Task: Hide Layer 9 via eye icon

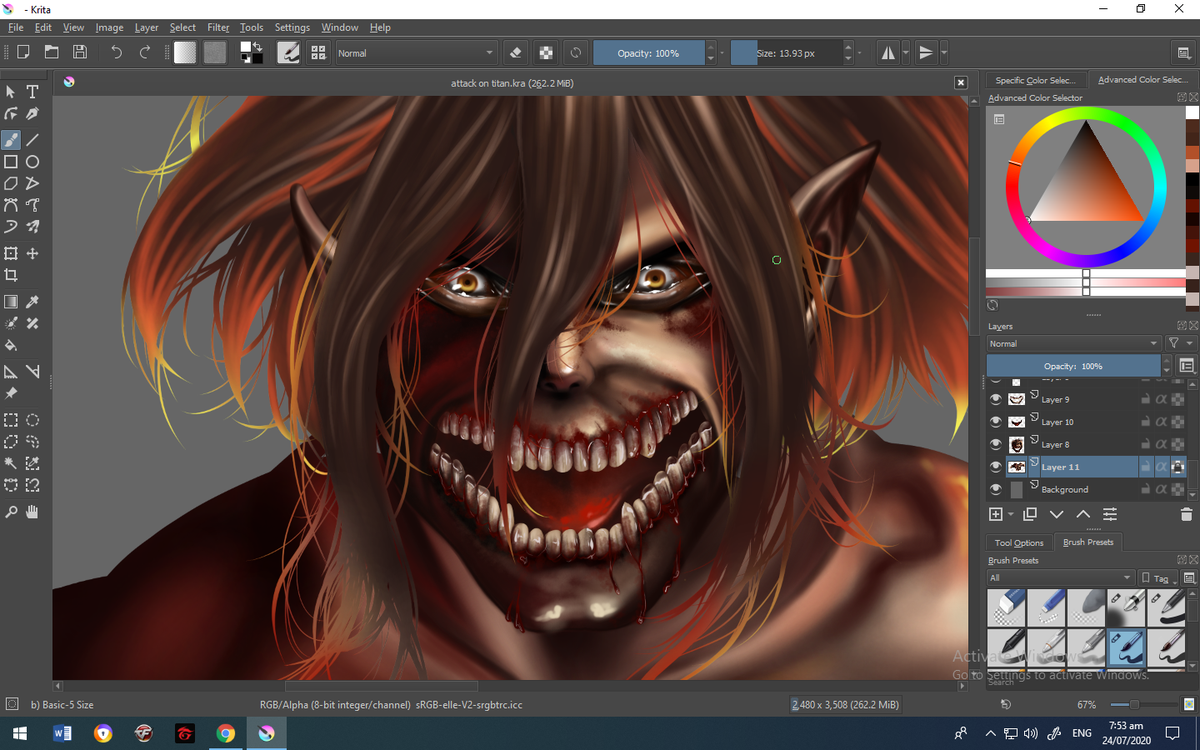Action: 995,399
